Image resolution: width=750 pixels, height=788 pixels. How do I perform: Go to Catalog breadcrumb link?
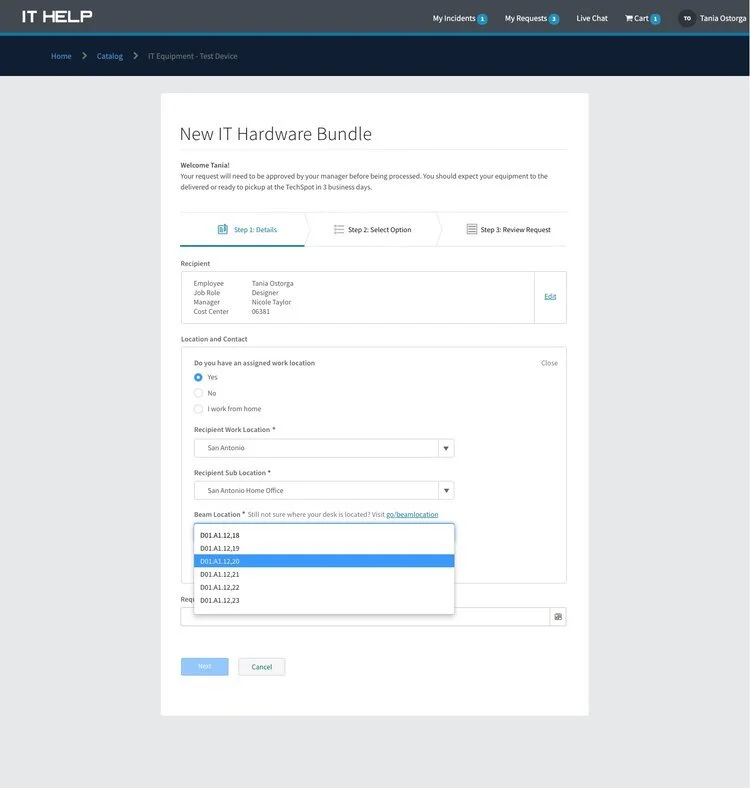click(110, 56)
